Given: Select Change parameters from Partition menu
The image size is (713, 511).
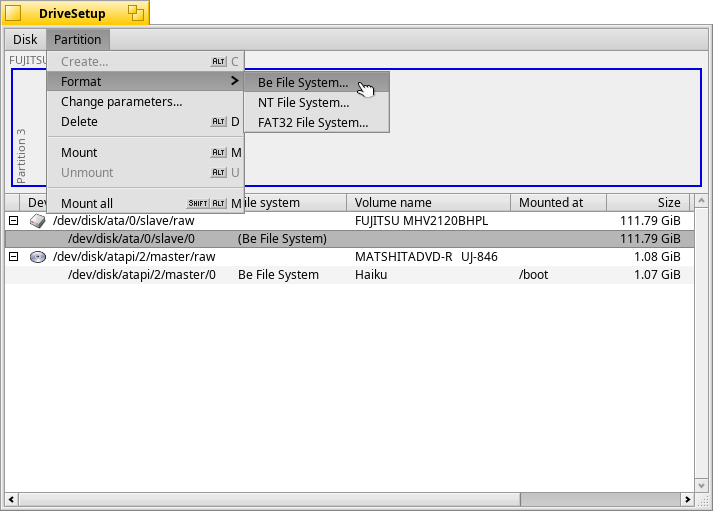Looking at the screenshot, I should 121,101.
